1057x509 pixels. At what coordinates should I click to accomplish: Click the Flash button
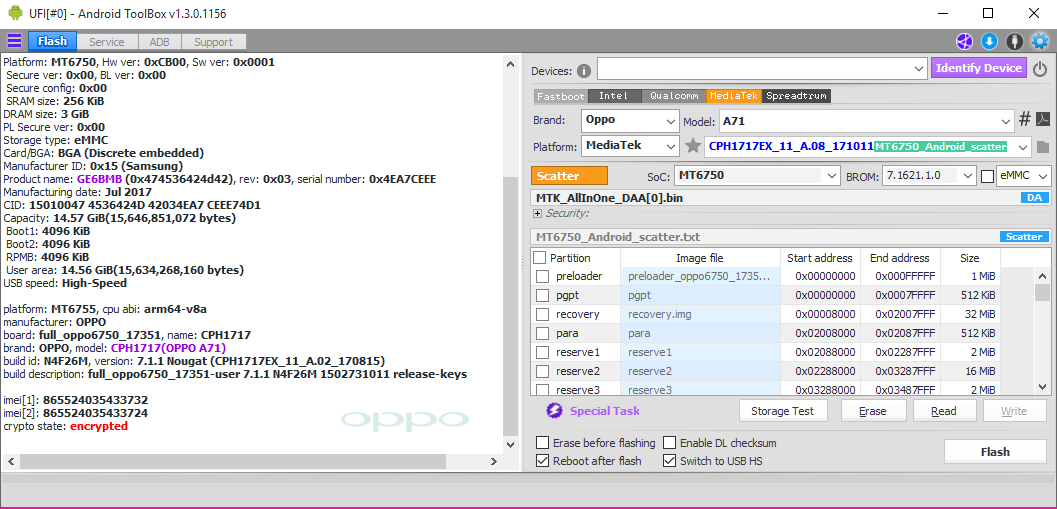point(994,452)
